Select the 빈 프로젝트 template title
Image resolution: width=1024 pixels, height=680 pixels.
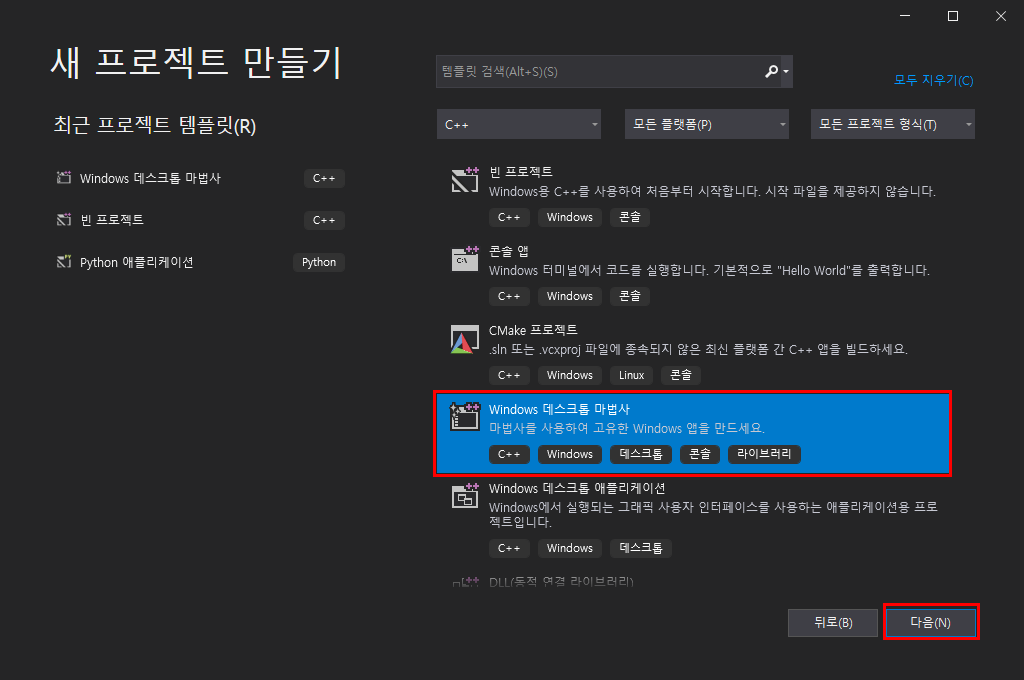(520, 172)
